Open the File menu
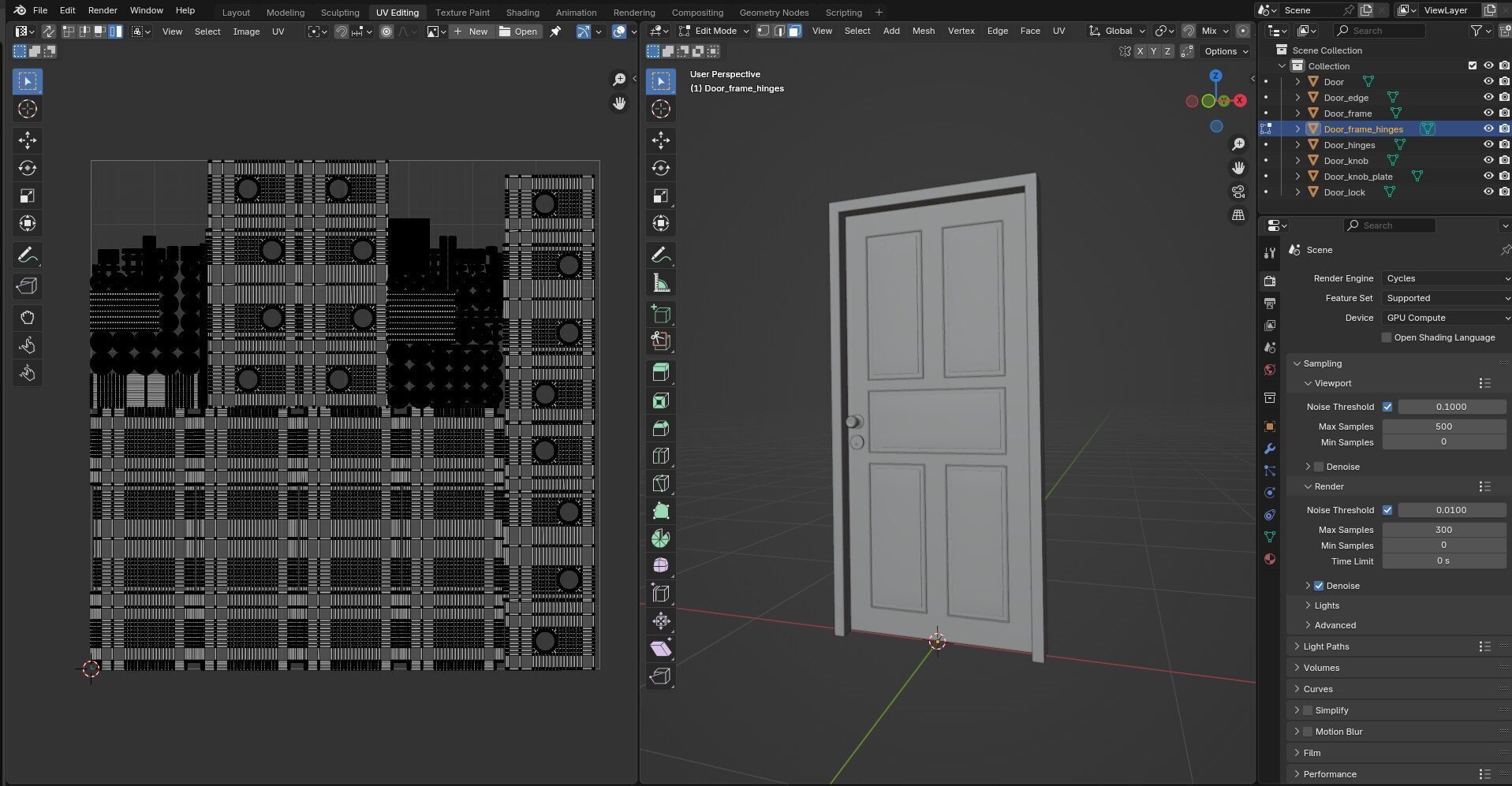This screenshot has height=786, width=1512. coord(39,10)
